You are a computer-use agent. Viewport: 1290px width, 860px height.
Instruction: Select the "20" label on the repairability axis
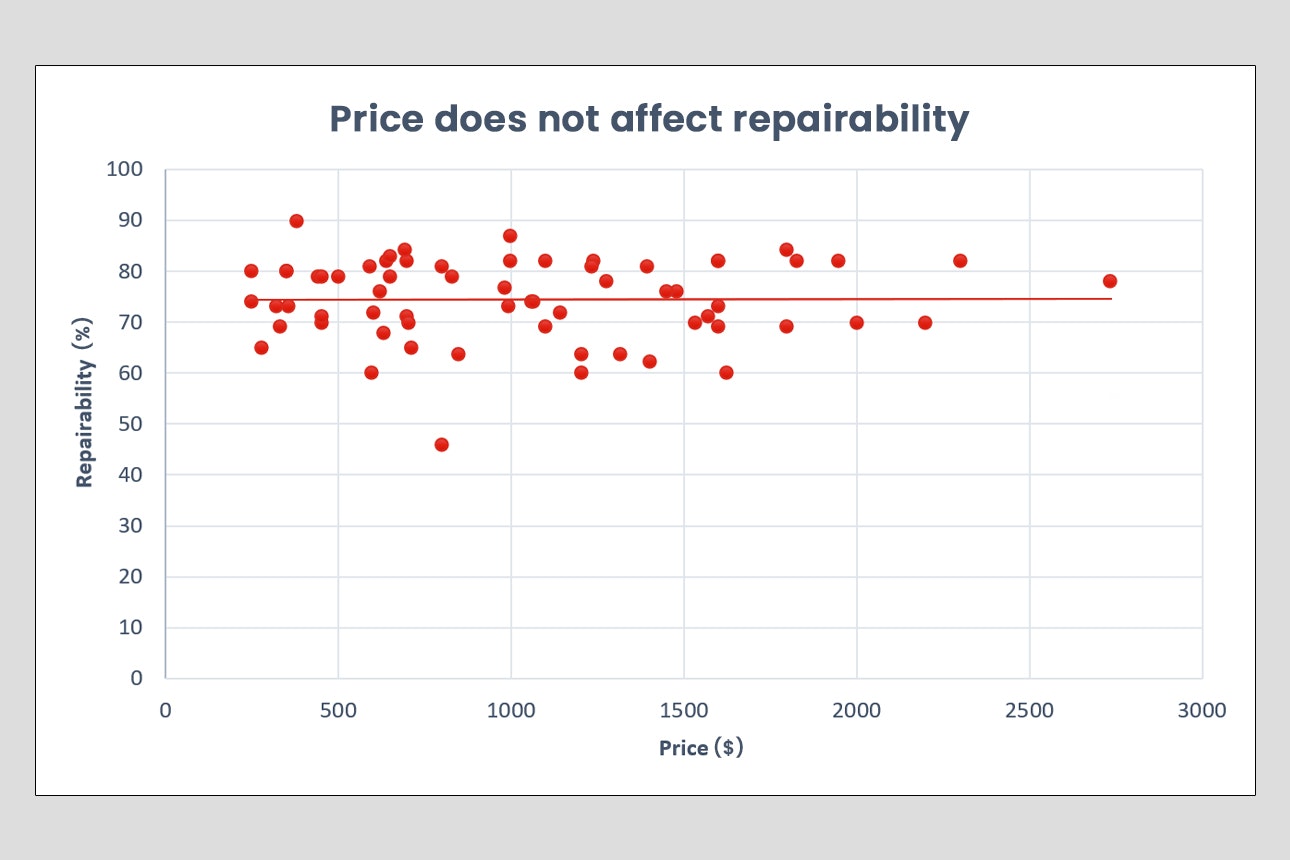(x=130, y=577)
